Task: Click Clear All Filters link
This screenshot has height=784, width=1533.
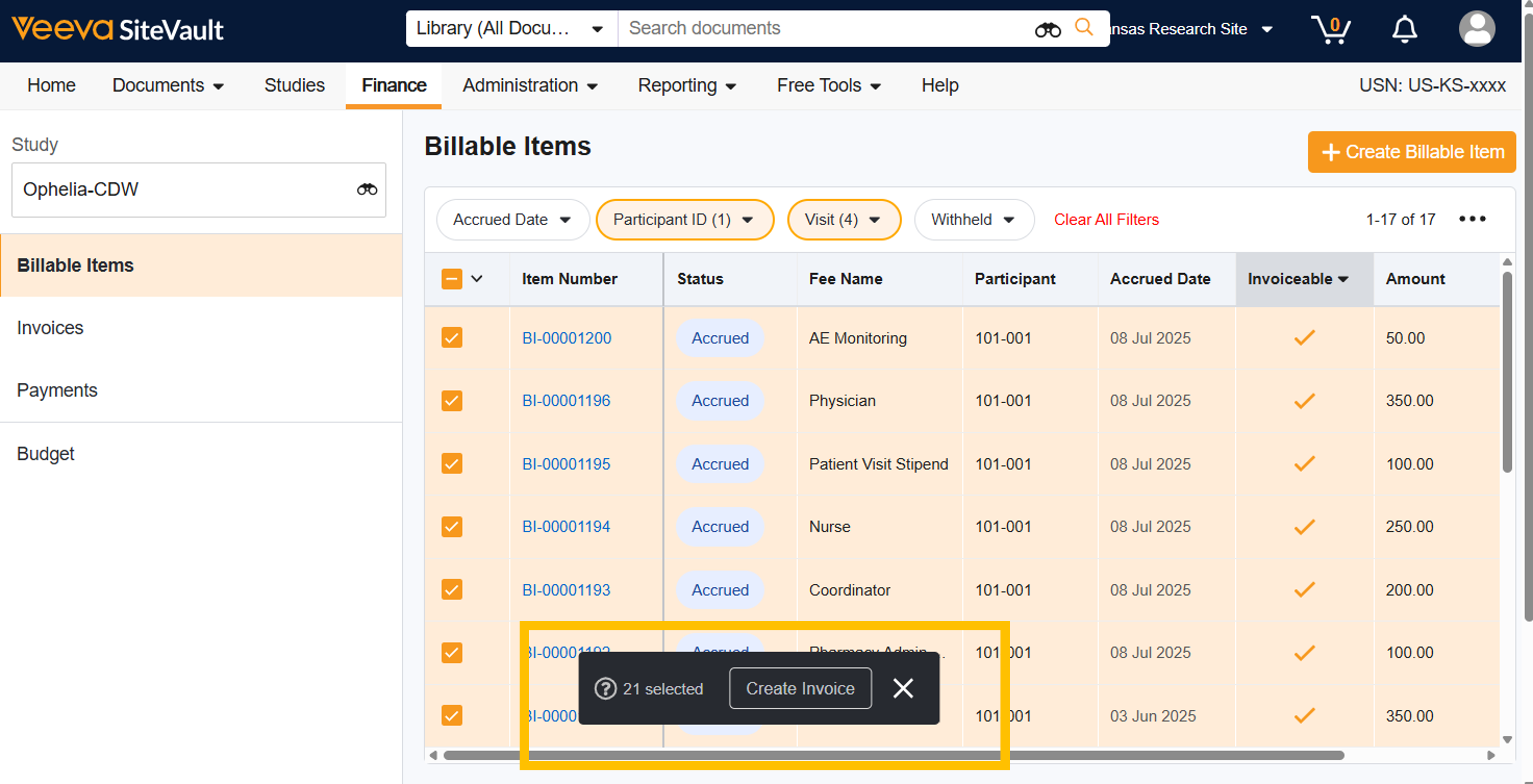Action: [1106, 219]
